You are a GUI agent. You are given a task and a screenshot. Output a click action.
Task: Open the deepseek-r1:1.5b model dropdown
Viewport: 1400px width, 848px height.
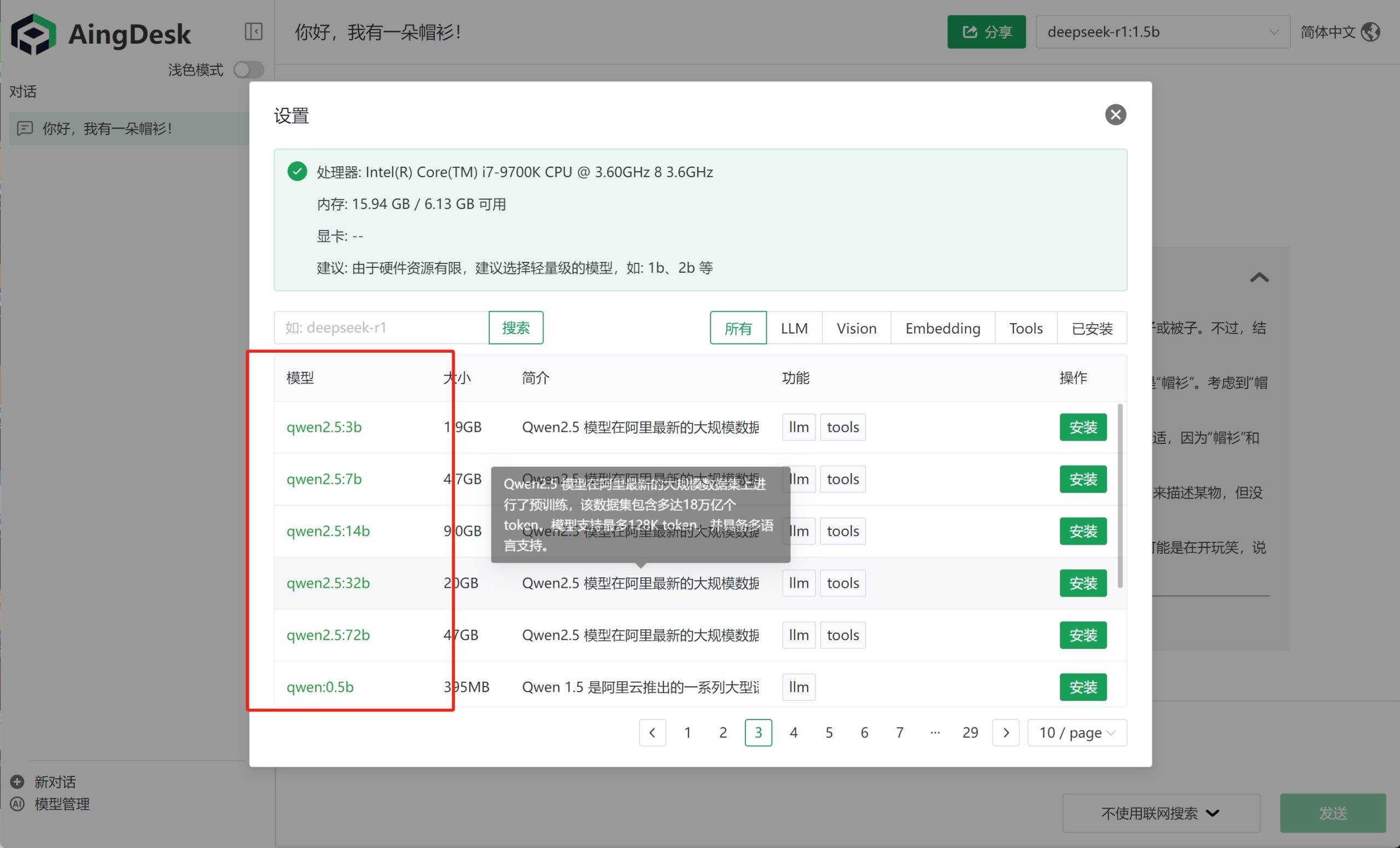pyautogui.click(x=1162, y=32)
